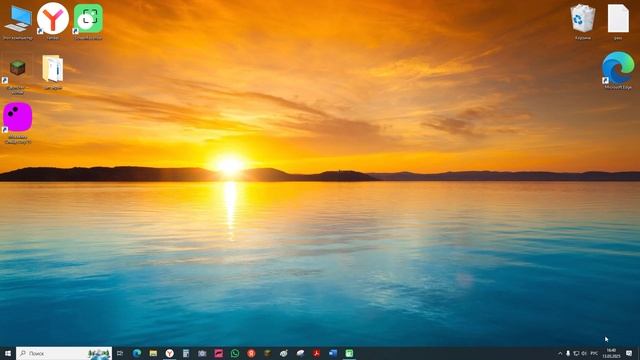This screenshot has width=640, height=360.
Task: Open WhatsApp from the taskbar
Action: 235,353
